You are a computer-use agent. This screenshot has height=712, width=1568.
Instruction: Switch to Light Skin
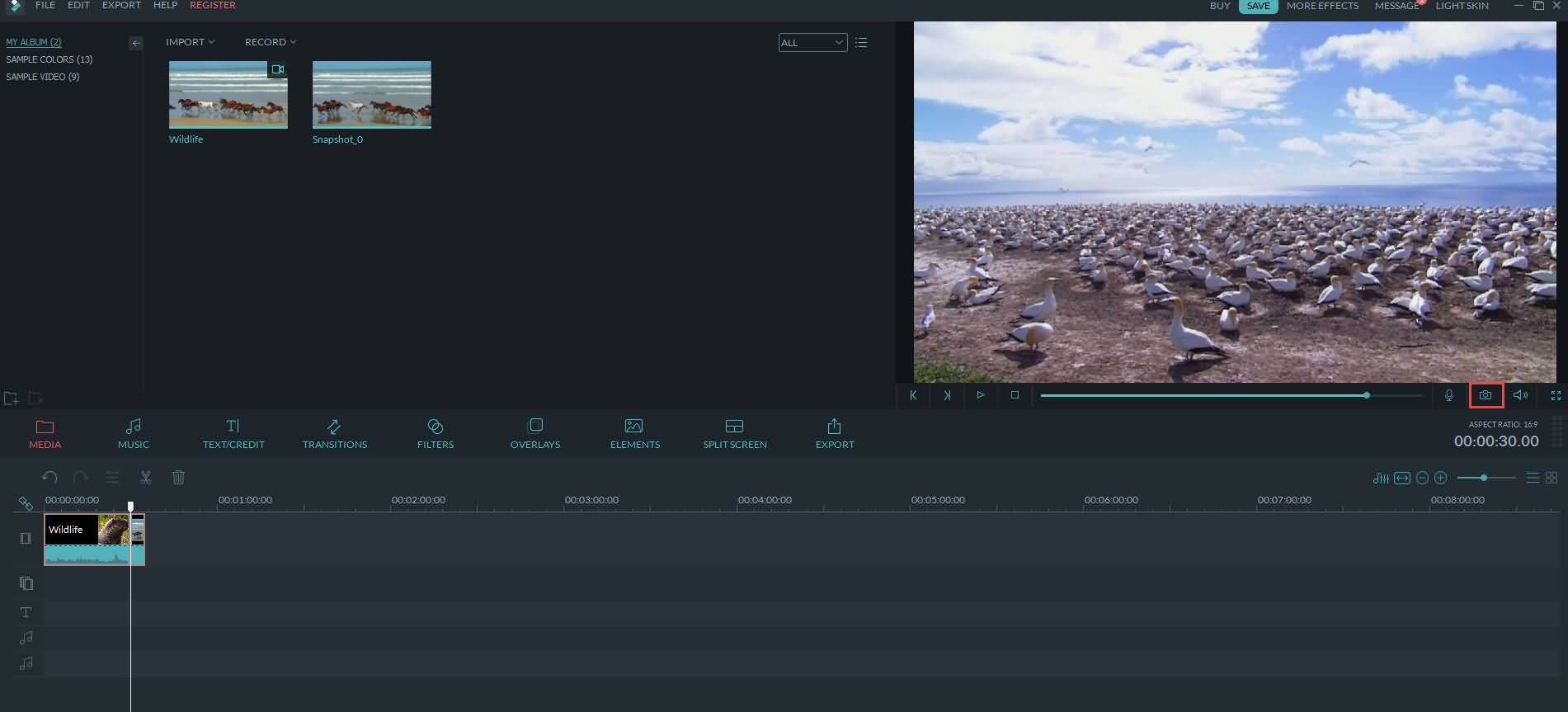point(1462,6)
